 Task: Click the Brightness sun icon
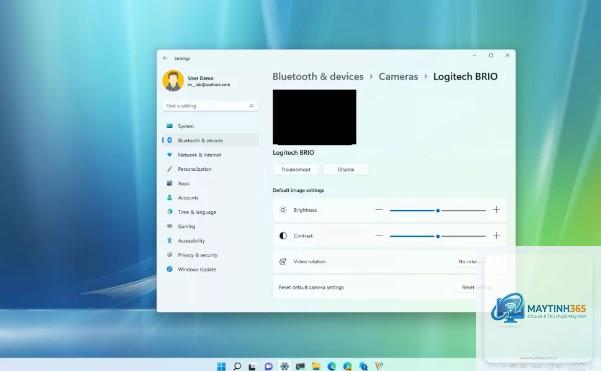283,210
